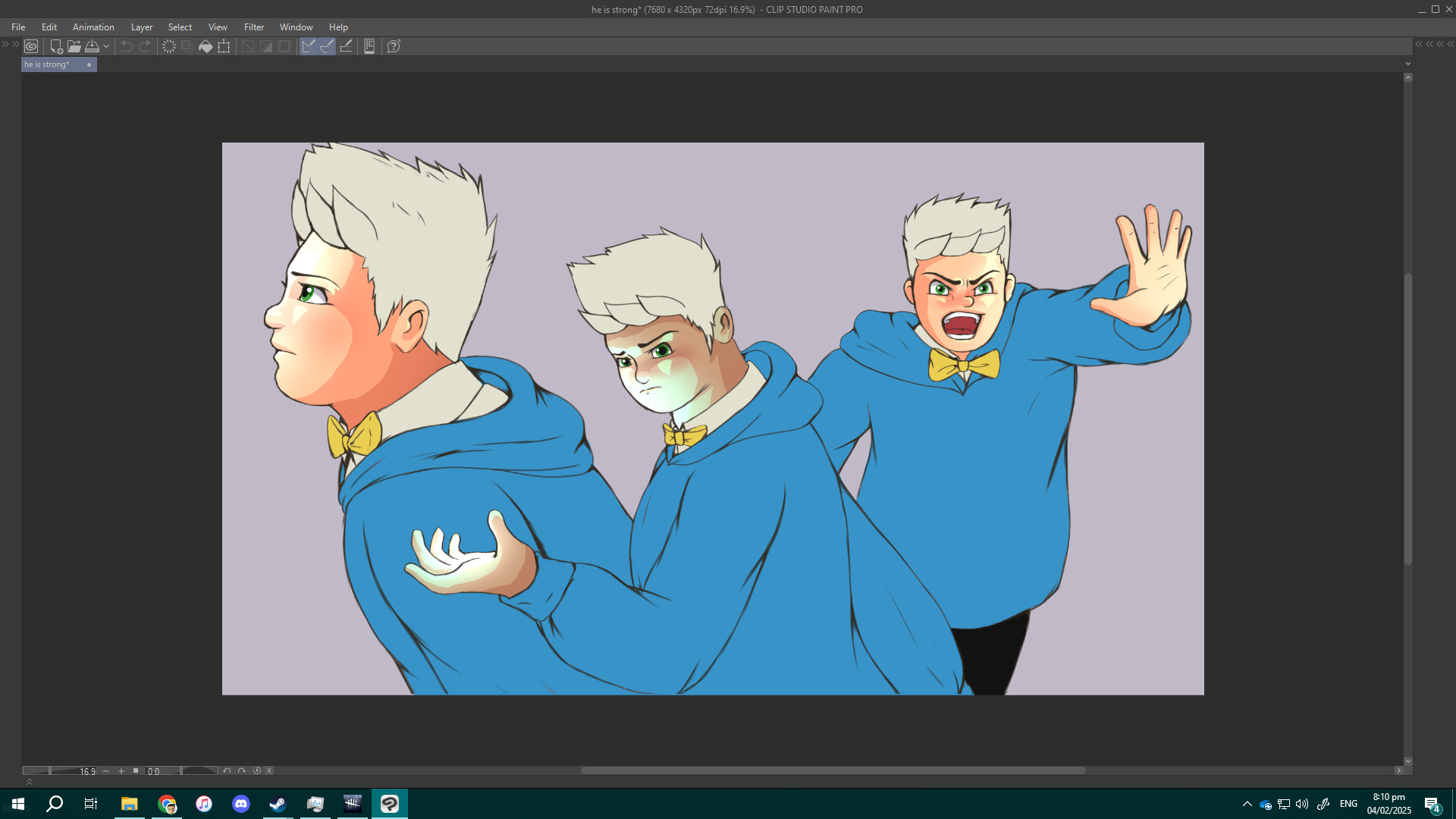Open the Select menu
Image resolution: width=1456 pixels, height=819 pixels.
click(180, 27)
